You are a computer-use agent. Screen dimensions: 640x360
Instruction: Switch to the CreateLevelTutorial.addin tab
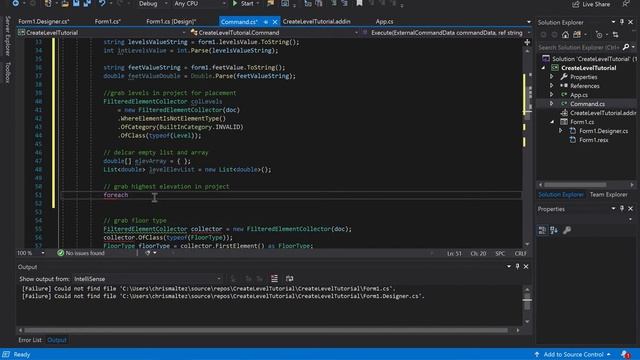click(x=317, y=21)
